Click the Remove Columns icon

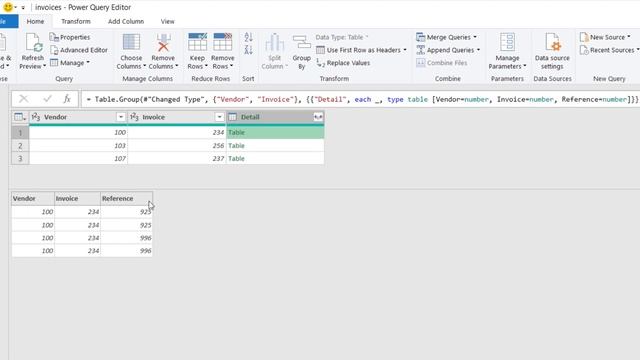tap(163, 42)
